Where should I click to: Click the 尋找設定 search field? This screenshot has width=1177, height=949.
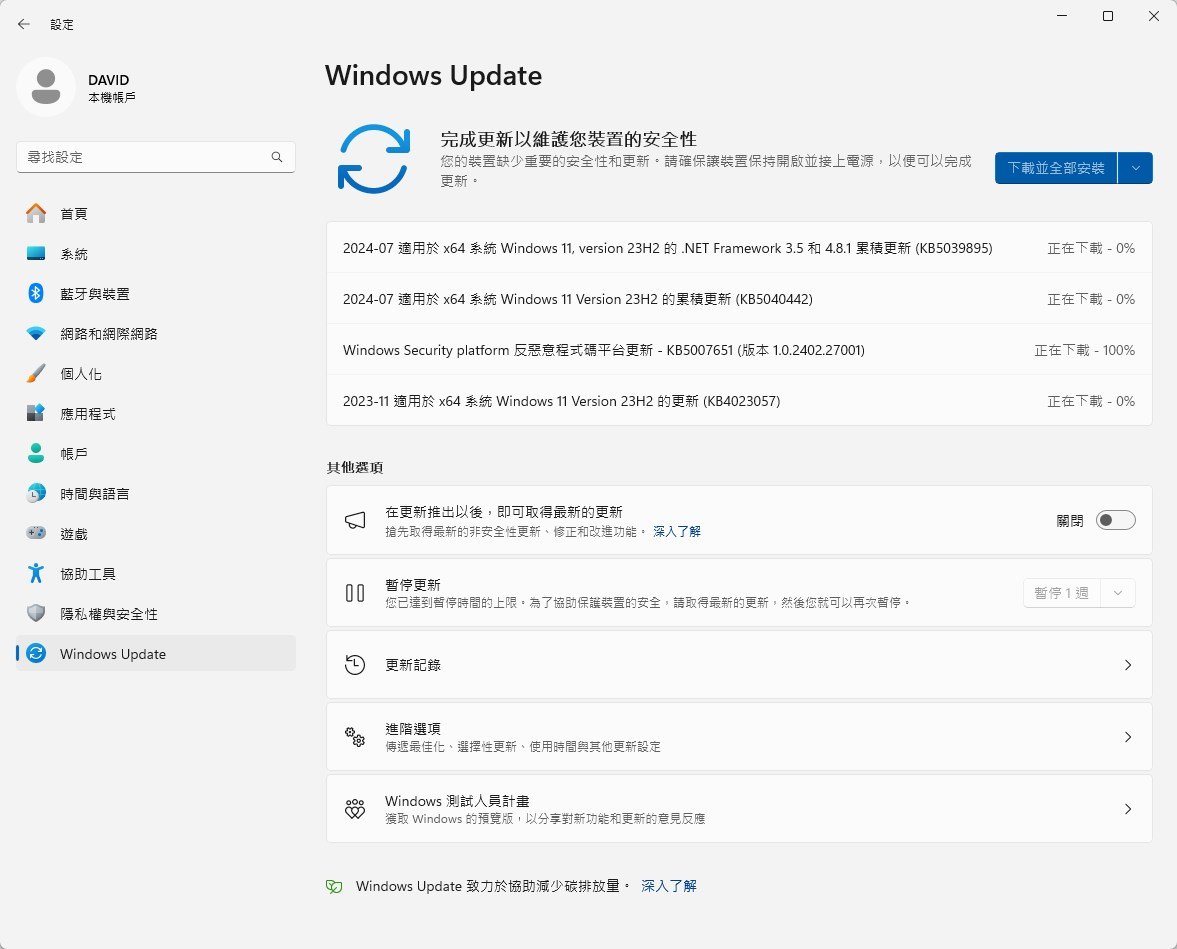point(155,157)
